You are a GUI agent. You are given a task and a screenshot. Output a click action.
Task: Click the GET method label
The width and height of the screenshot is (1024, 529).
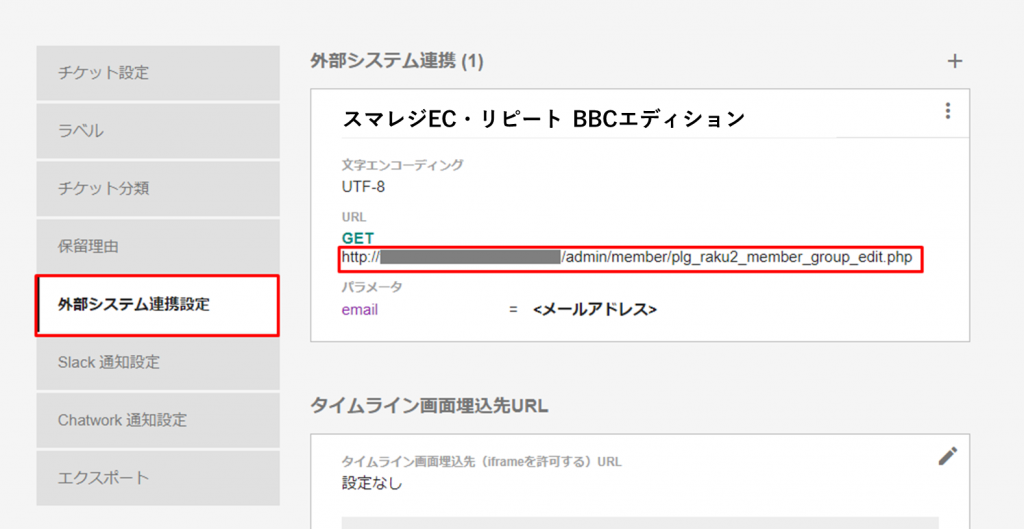357,239
